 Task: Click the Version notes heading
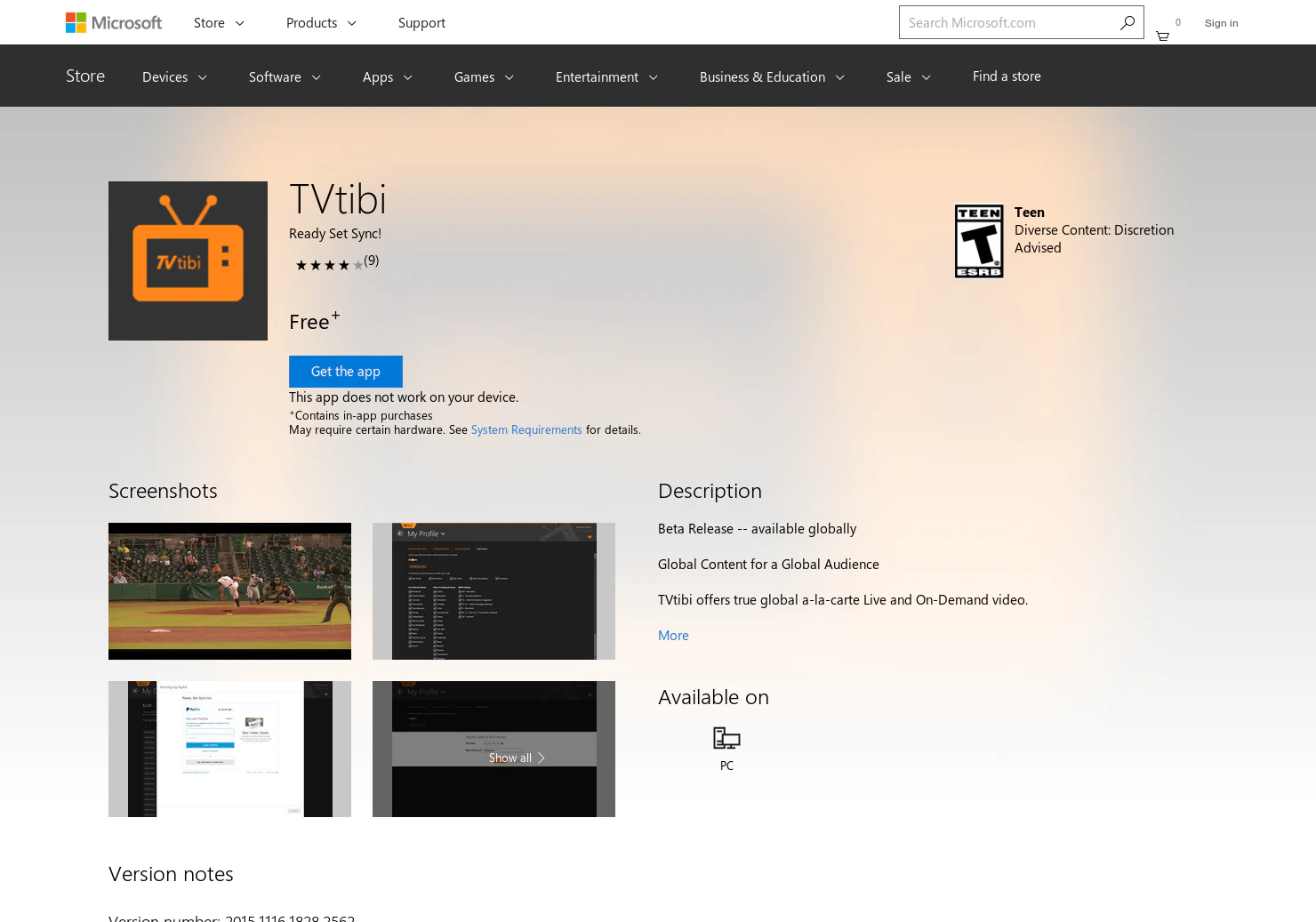171,874
